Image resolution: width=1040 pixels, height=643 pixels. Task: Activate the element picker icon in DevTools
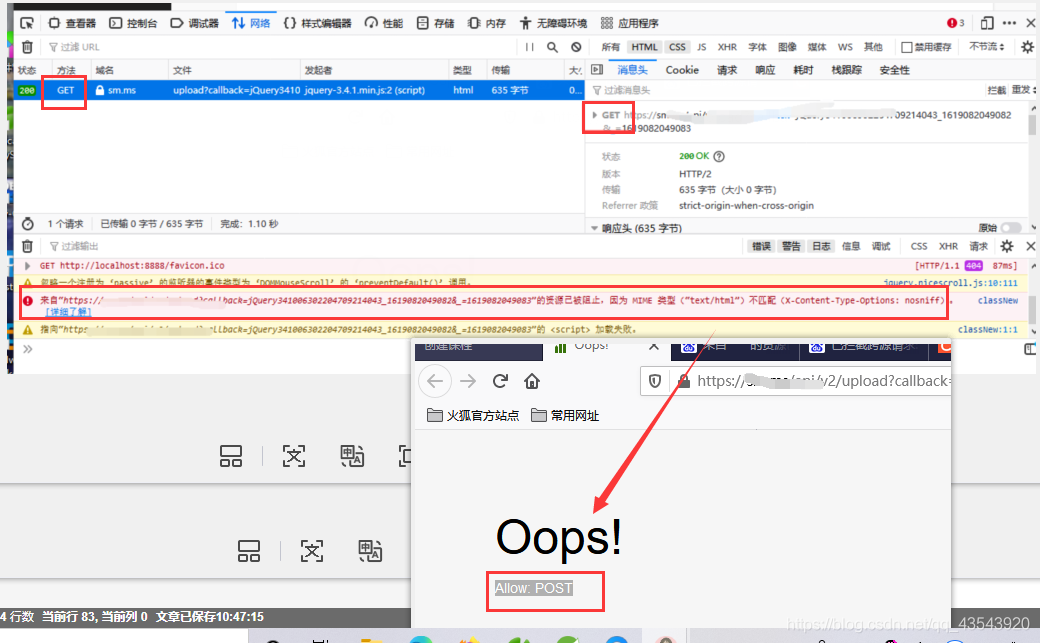pos(27,23)
